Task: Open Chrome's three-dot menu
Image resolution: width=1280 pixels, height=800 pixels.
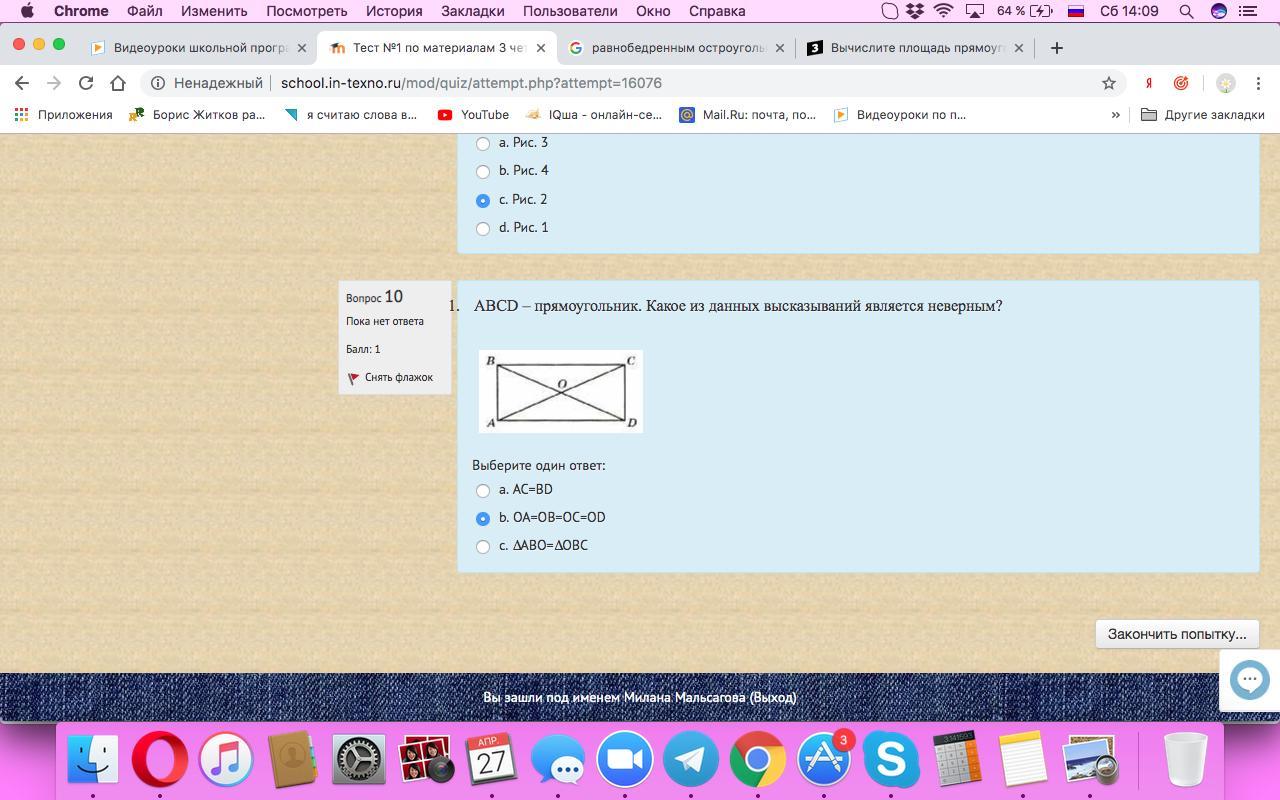Action: (x=1257, y=83)
